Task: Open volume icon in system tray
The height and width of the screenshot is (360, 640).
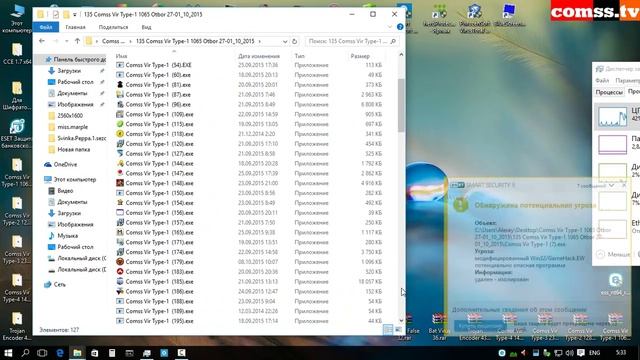Action: click(x=569, y=353)
